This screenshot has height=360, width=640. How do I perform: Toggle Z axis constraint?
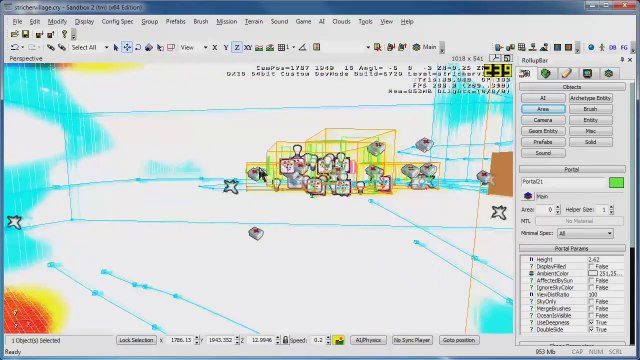(x=237, y=48)
